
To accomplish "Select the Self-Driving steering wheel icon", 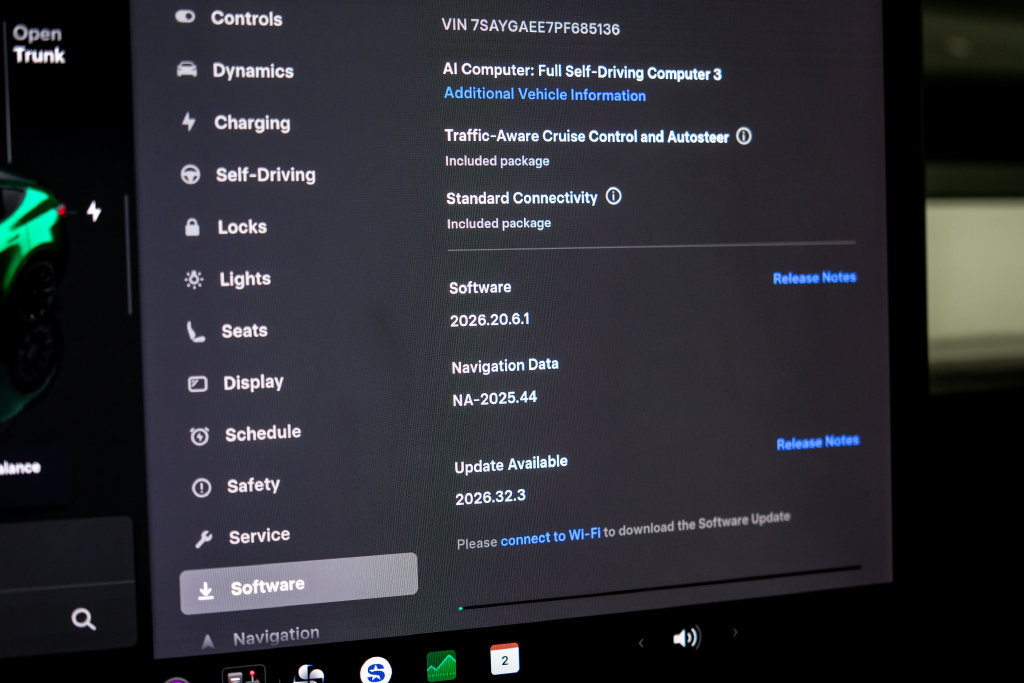I will [x=190, y=174].
